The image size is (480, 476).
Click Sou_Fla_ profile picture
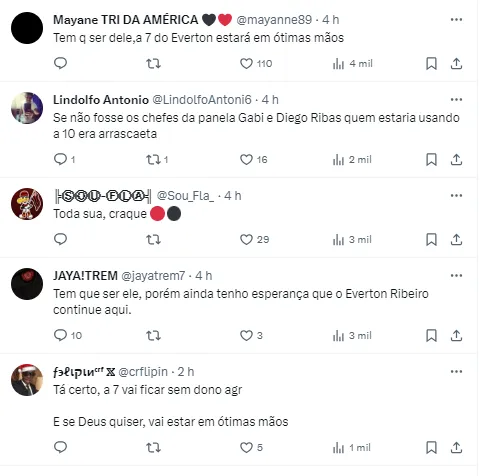click(27, 204)
